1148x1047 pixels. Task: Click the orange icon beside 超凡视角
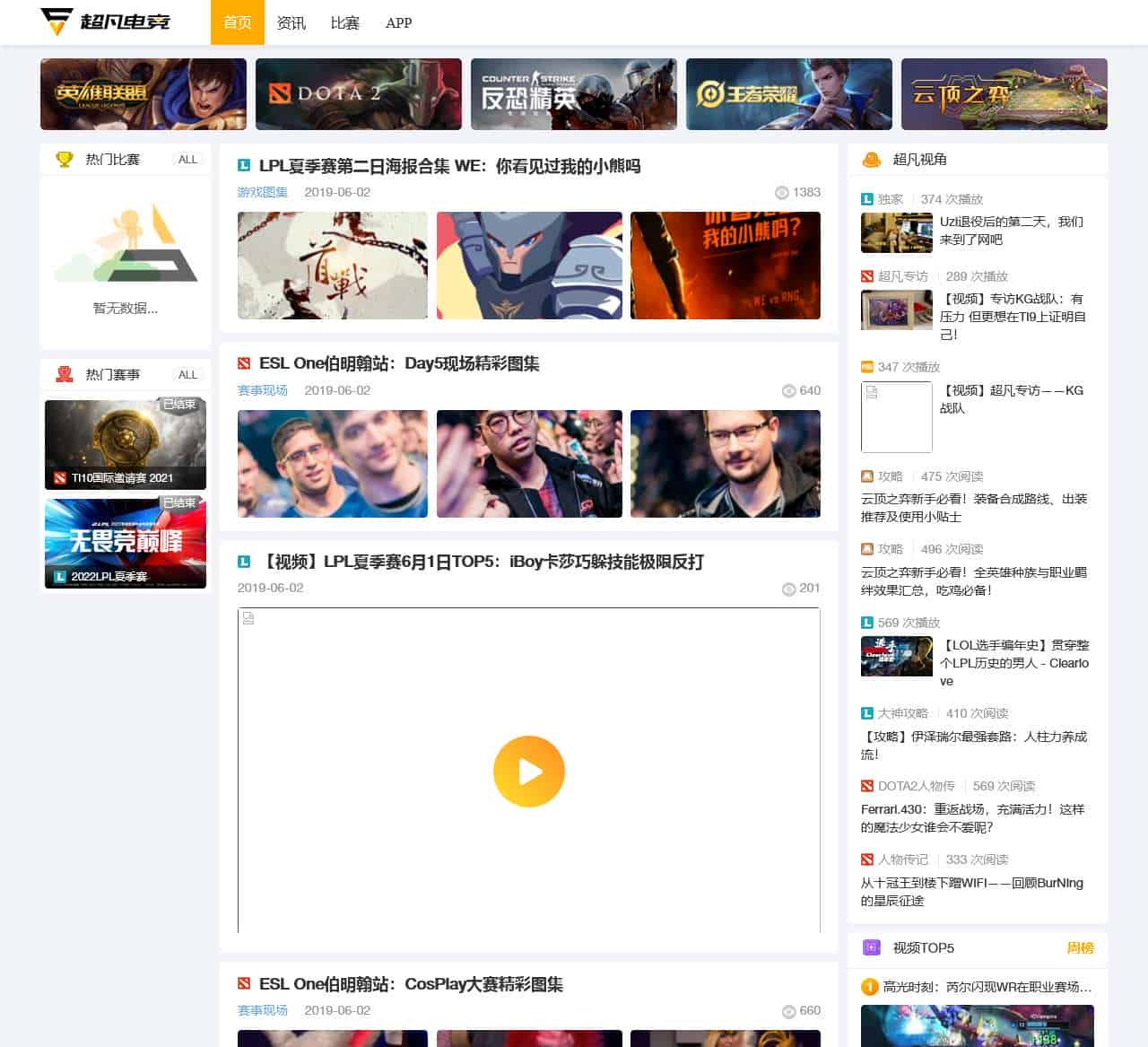(x=871, y=160)
